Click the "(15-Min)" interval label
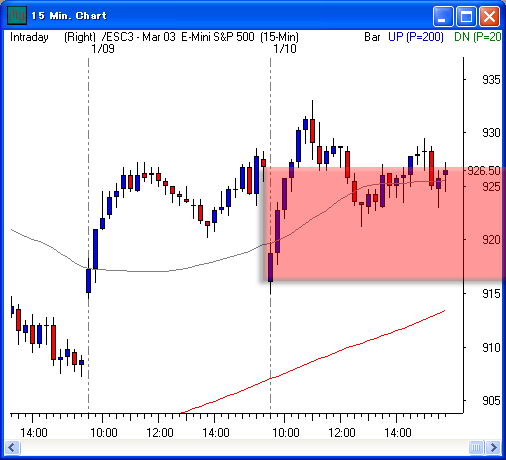Viewport: 506px width, 460px height. pos(279,37)
